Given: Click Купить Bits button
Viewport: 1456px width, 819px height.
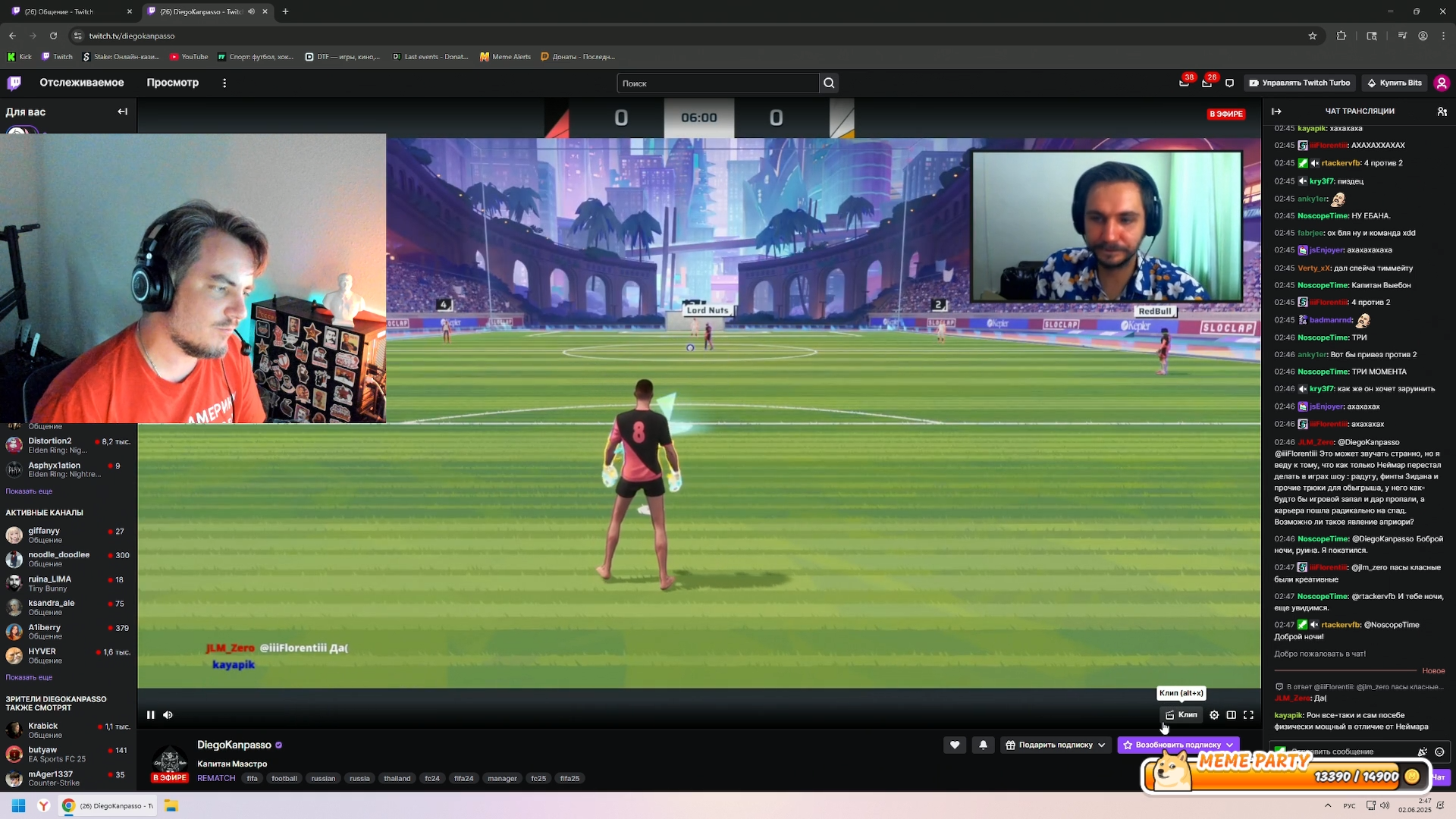Looking at the screenshot, I should [x=1394, y=83].
